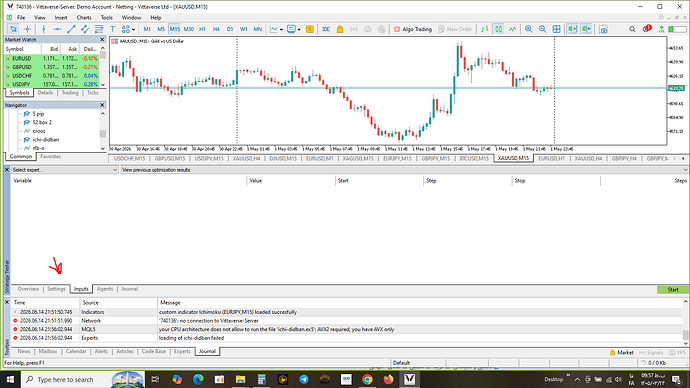Open the Charts menu
The image size is (690, 388).
pos(84,18)
